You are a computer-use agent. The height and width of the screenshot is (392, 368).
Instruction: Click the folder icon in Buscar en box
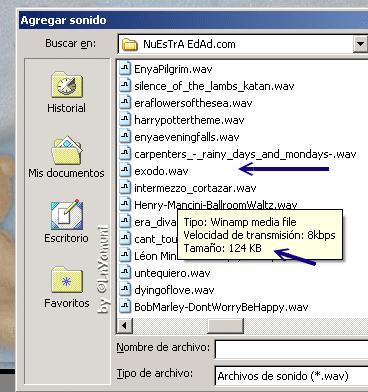click(x=130, y=44)
